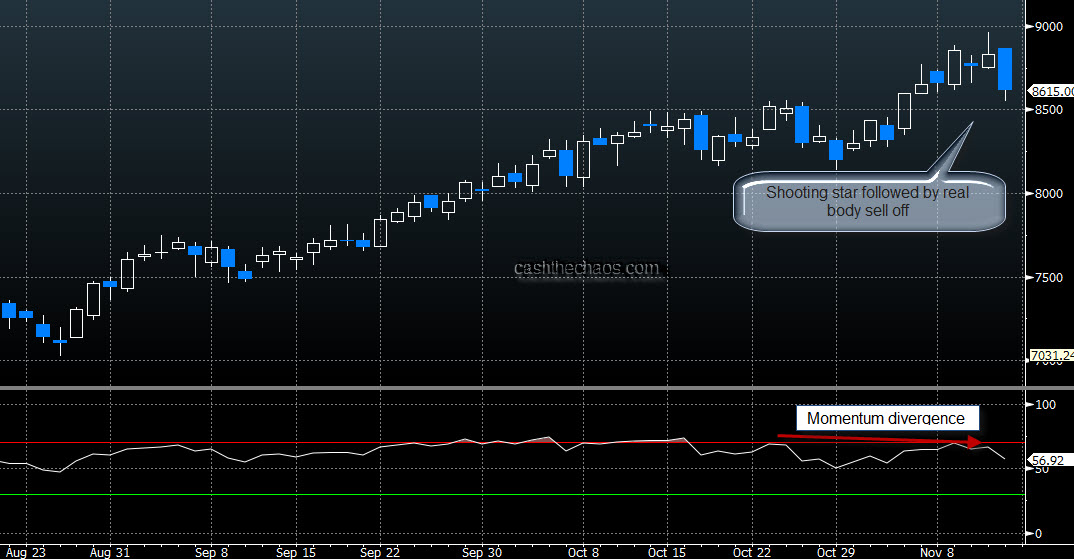Click the 100 level on the momentum axis
This screenshot has width=1074, height=559.
[1045, 404]
